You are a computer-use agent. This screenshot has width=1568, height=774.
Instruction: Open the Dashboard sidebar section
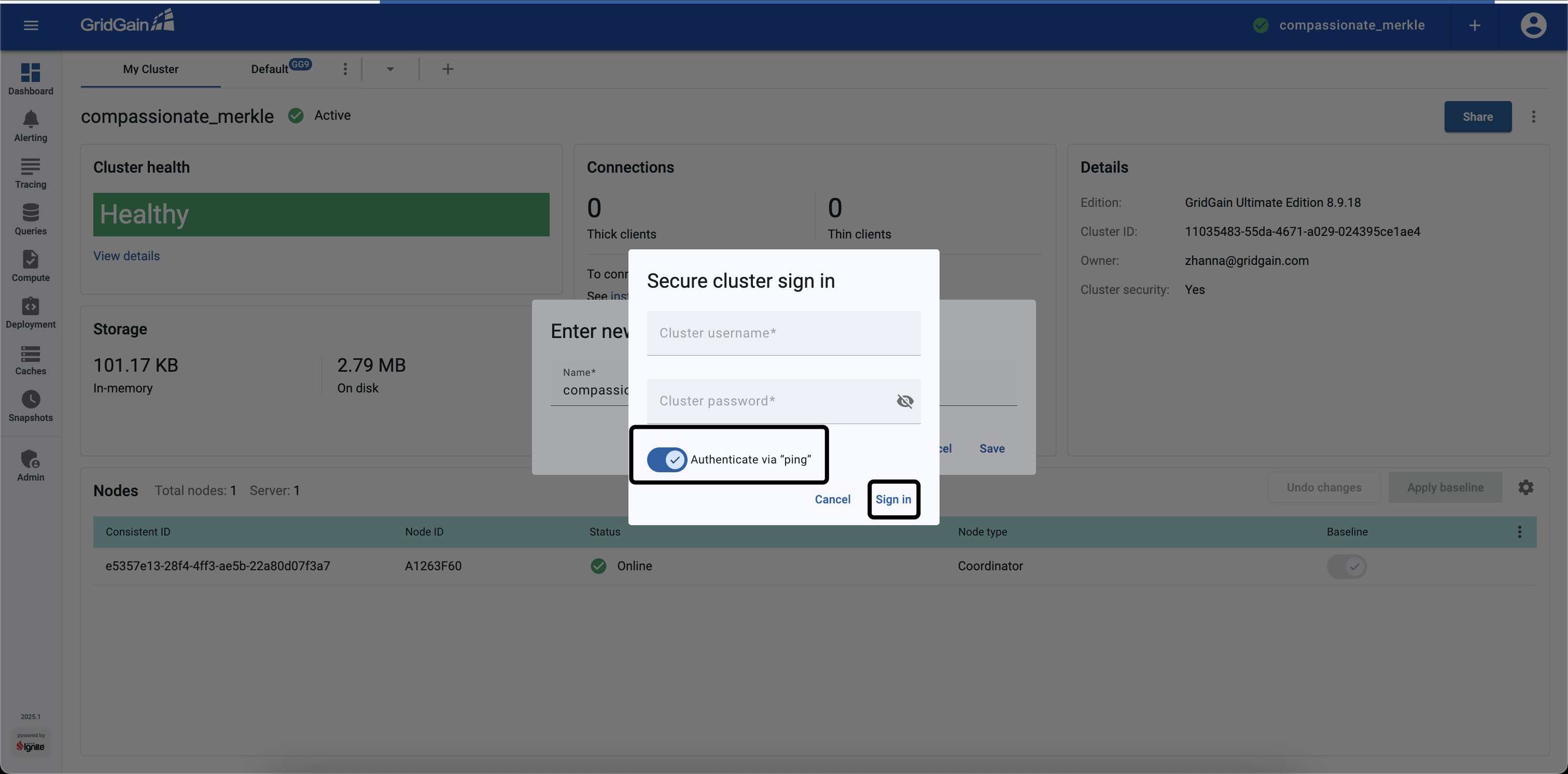31,79
